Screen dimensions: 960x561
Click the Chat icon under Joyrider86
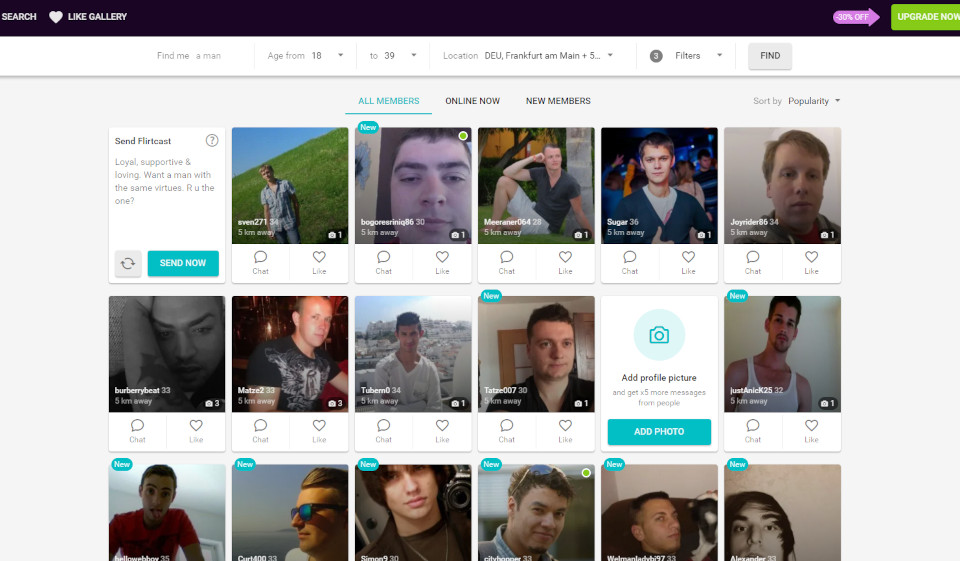click(753, 257)
